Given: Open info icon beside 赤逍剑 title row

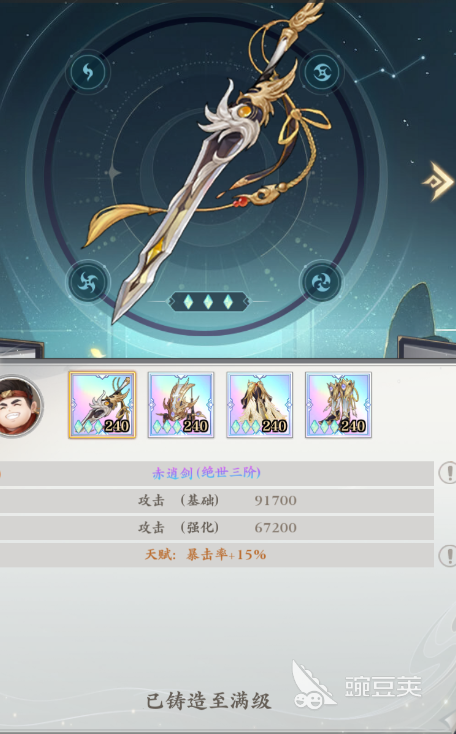Looking at the screenshot, I should (449, 473).
